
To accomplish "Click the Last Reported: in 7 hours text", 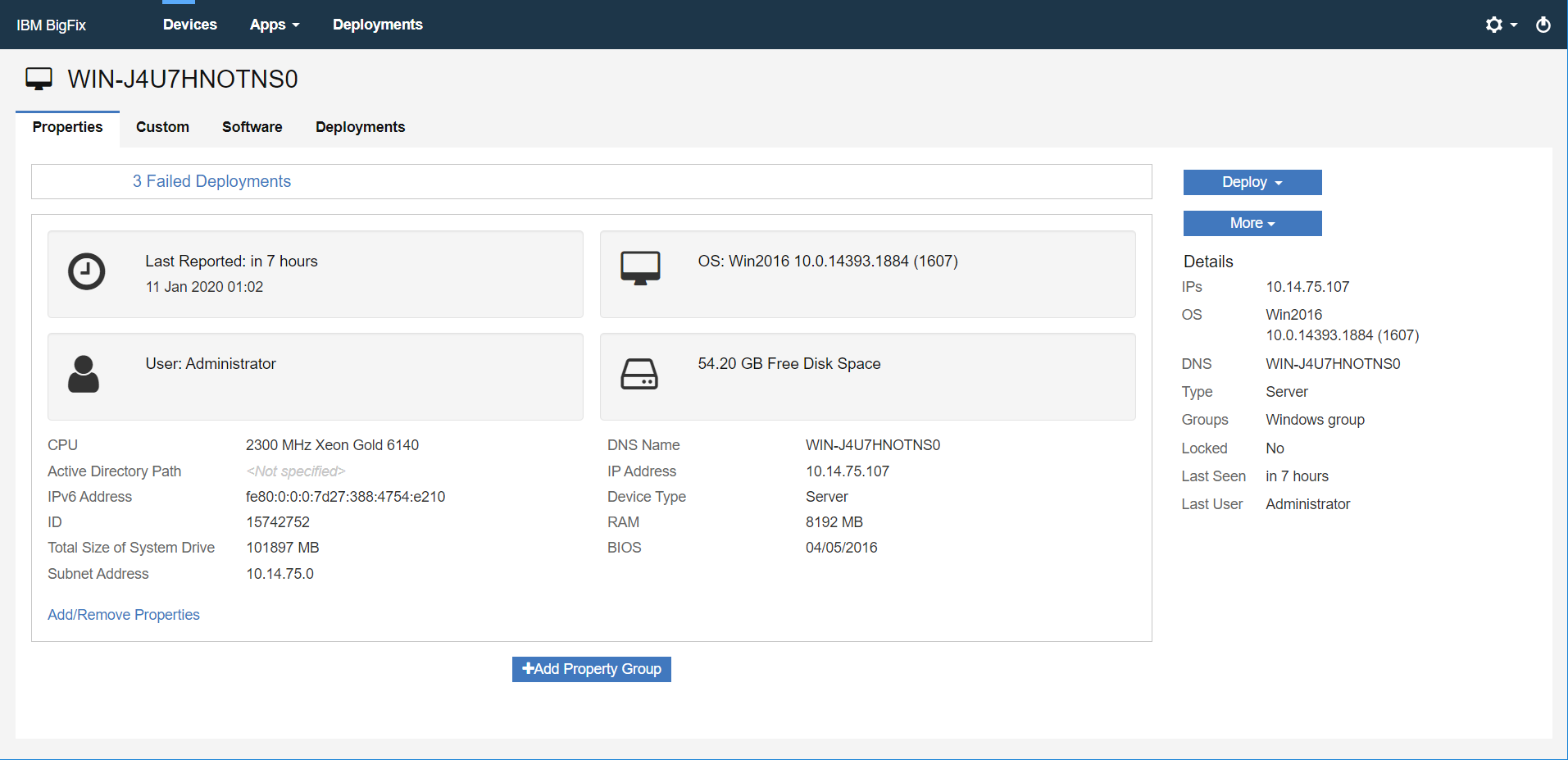I will (231, 261).
